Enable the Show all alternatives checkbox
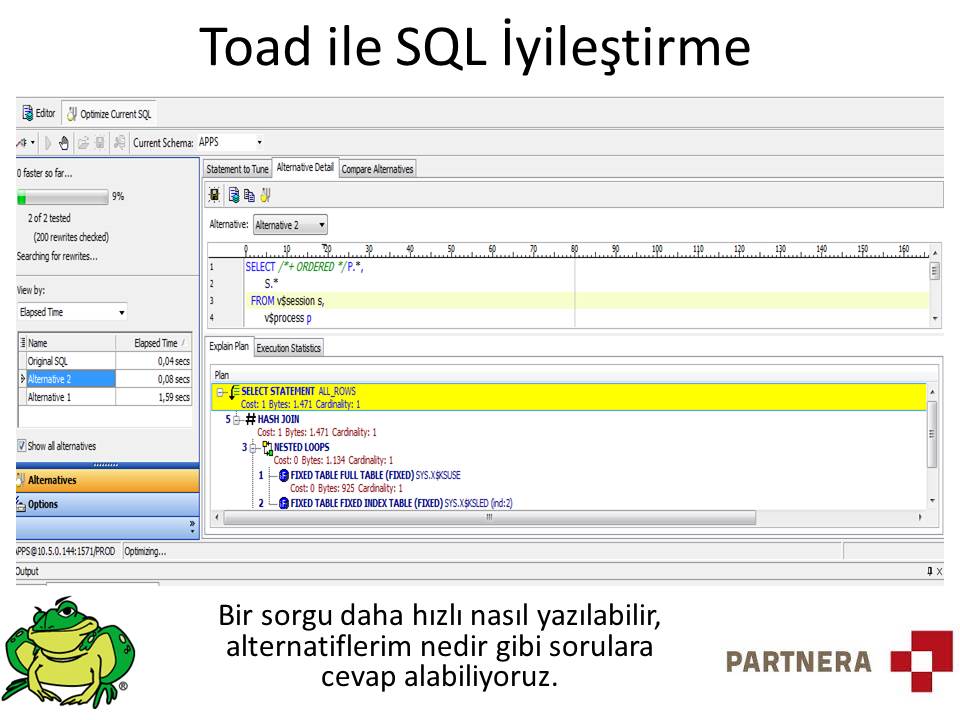This screenshot has width=960, height=720. coord(21,445)
